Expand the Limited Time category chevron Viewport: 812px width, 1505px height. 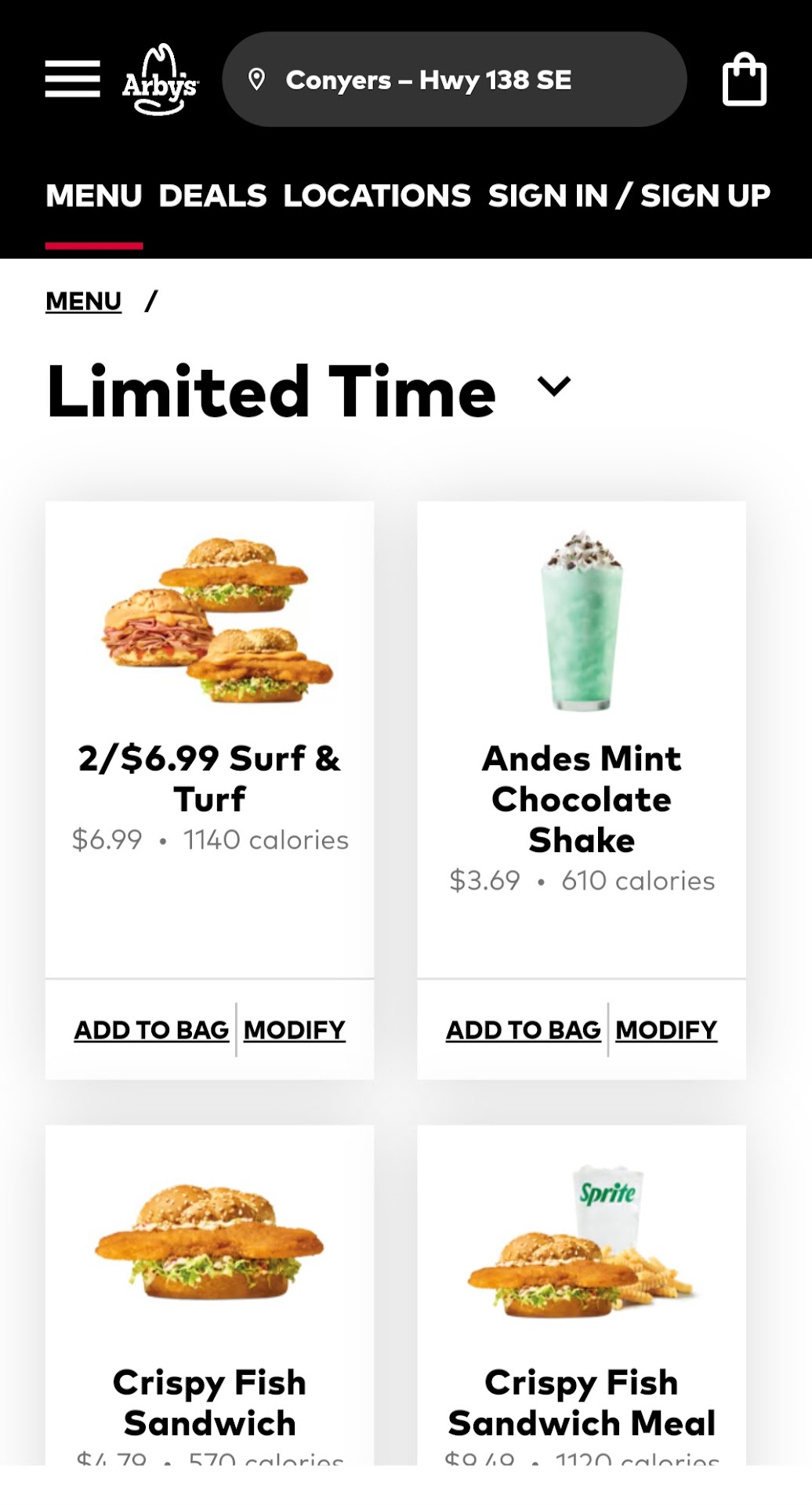click(x=553, y=386)
